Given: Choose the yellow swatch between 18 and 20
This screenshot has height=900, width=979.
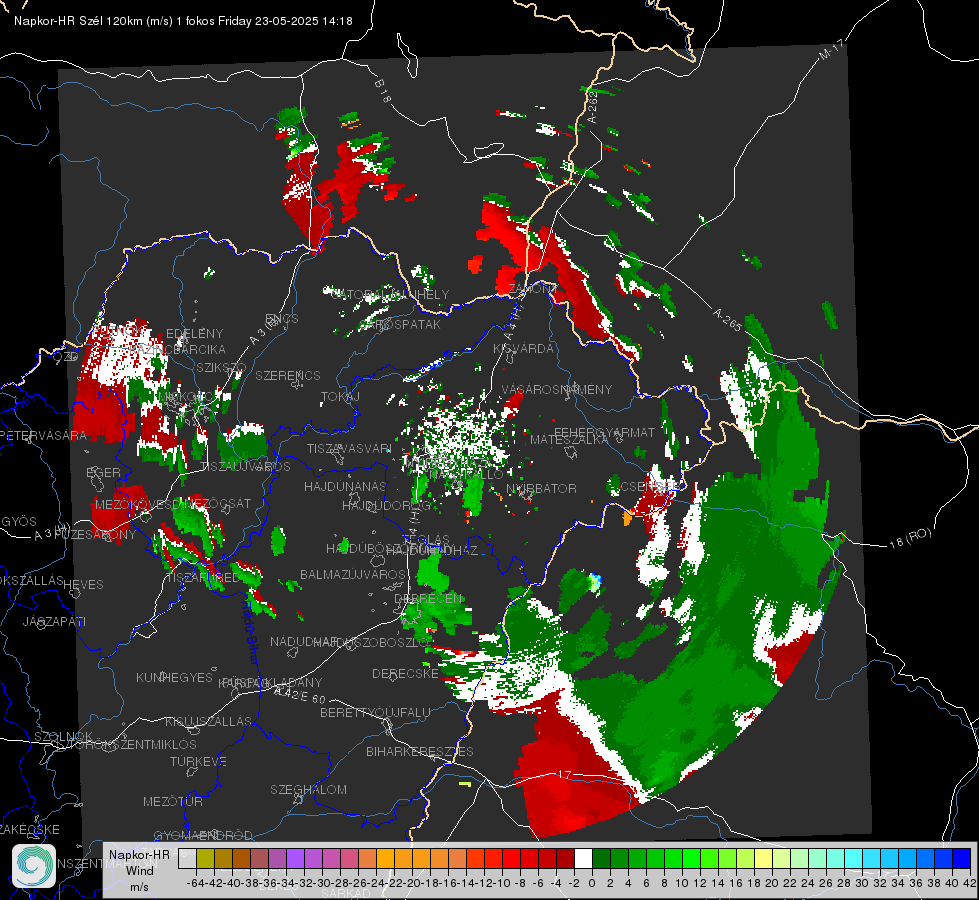Looking at the screenshot, I should [764, 859].
